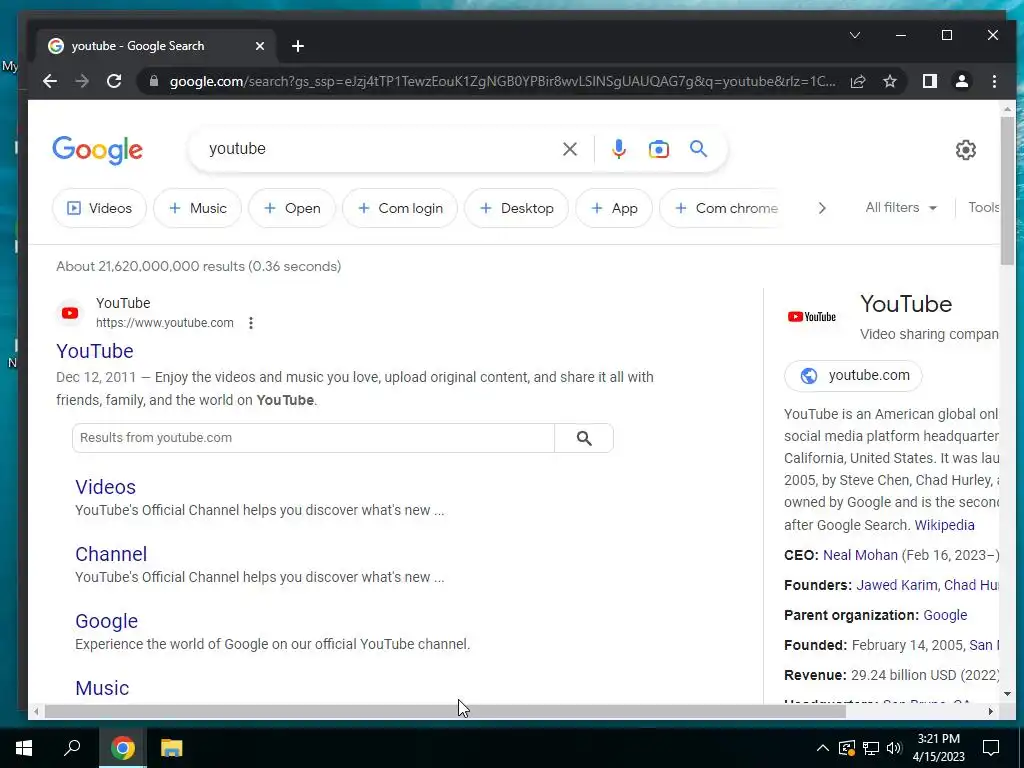1024x768 pixels.
Task: Open the Videos sitelink
Action: pos(105,487)
